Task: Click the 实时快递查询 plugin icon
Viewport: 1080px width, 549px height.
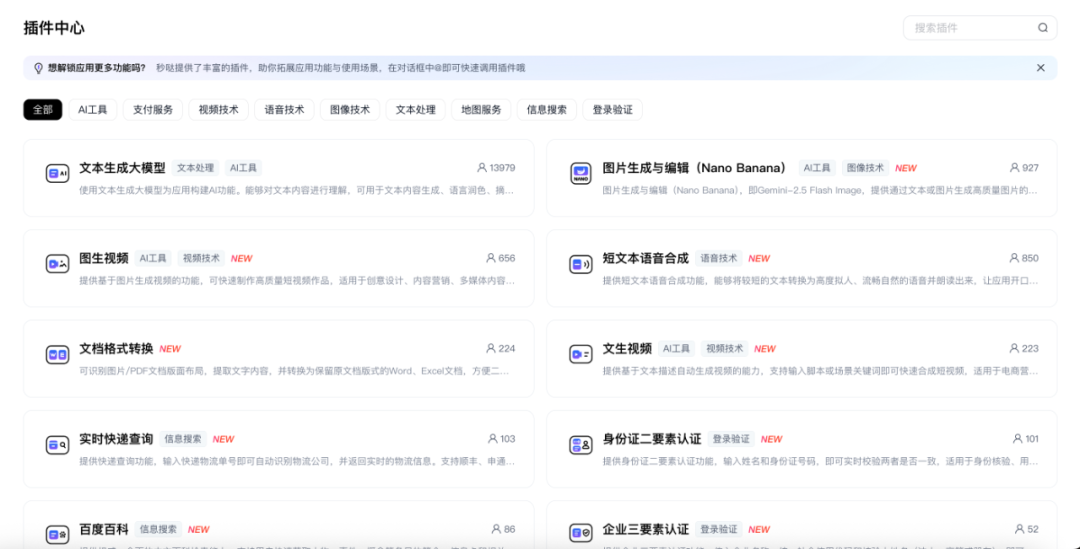Action: pos(57,444)
